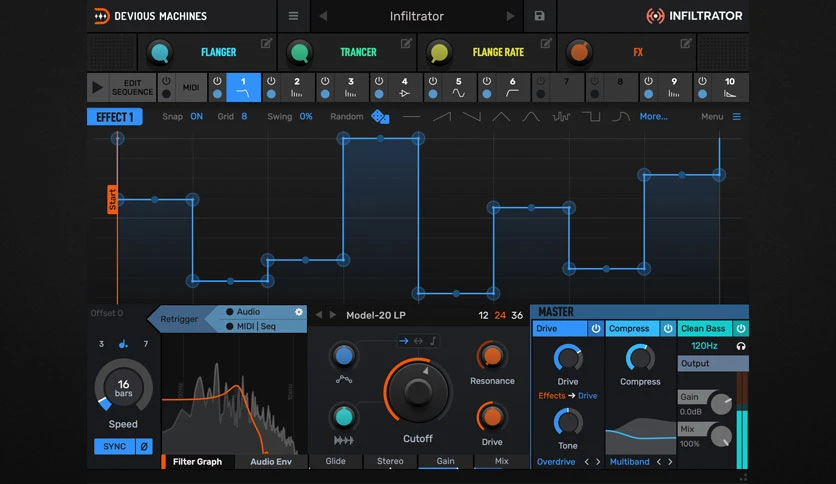Open the Stereo tab

pyautogui.click(x=390, y=461)
